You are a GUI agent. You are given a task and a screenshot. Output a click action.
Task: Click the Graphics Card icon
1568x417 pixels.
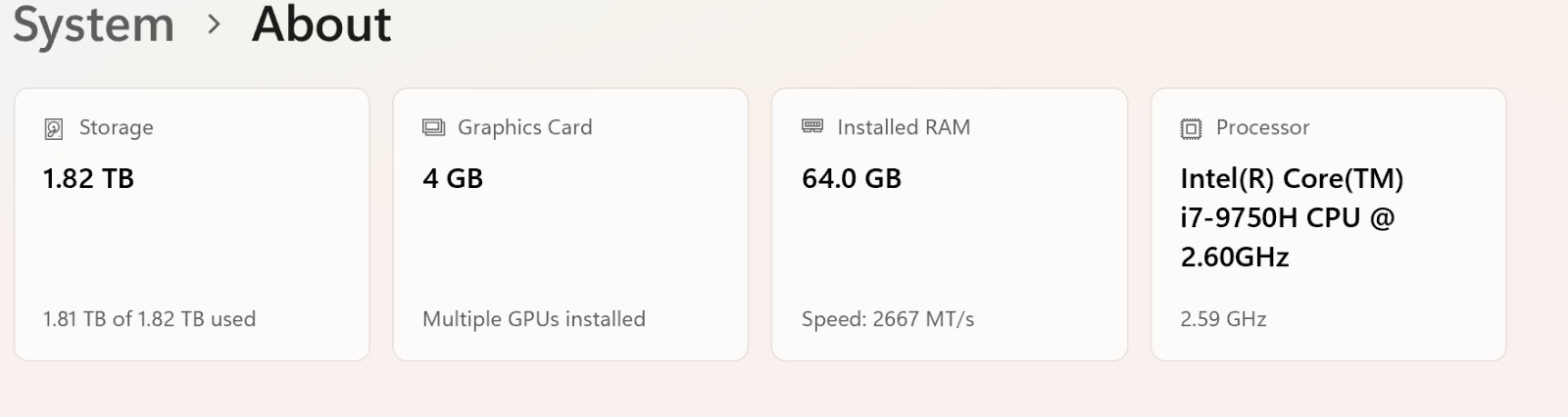433,128
